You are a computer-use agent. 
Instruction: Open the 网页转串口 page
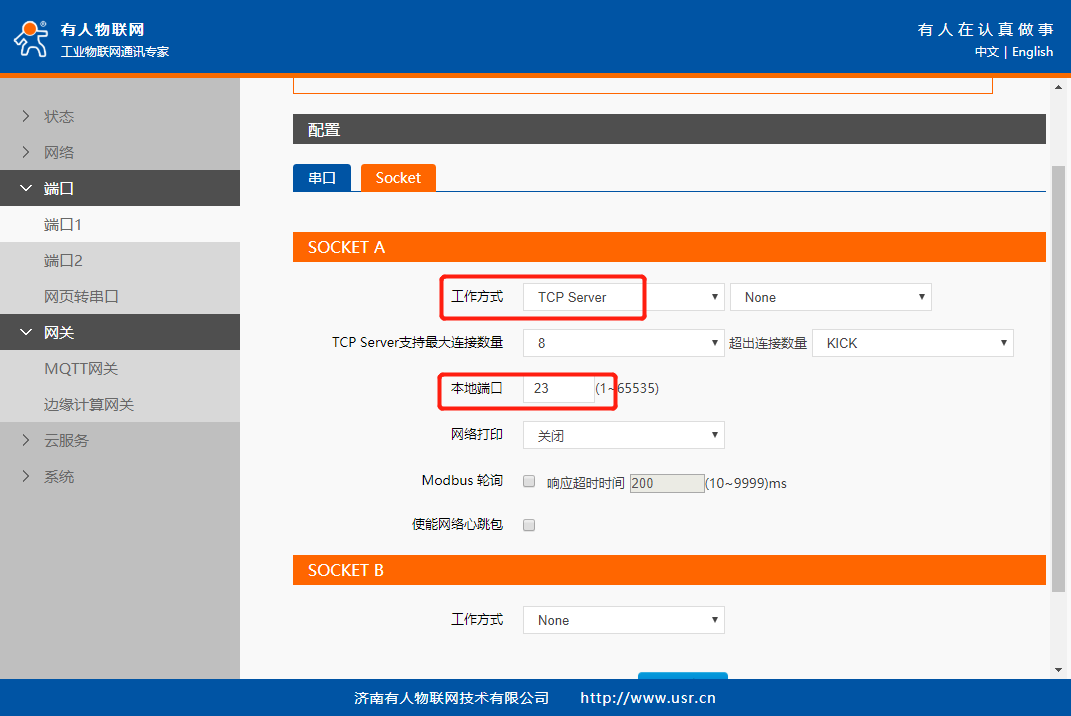point(81,297)
